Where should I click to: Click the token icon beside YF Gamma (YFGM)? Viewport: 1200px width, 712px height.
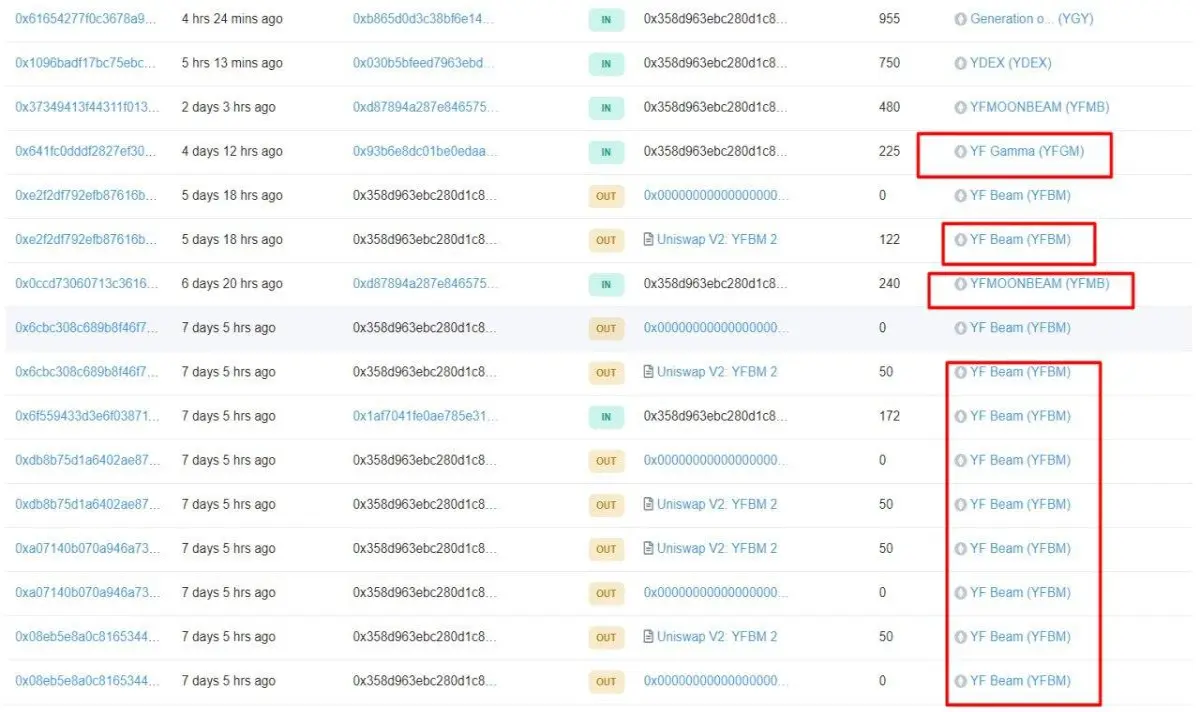pos(961,151)
